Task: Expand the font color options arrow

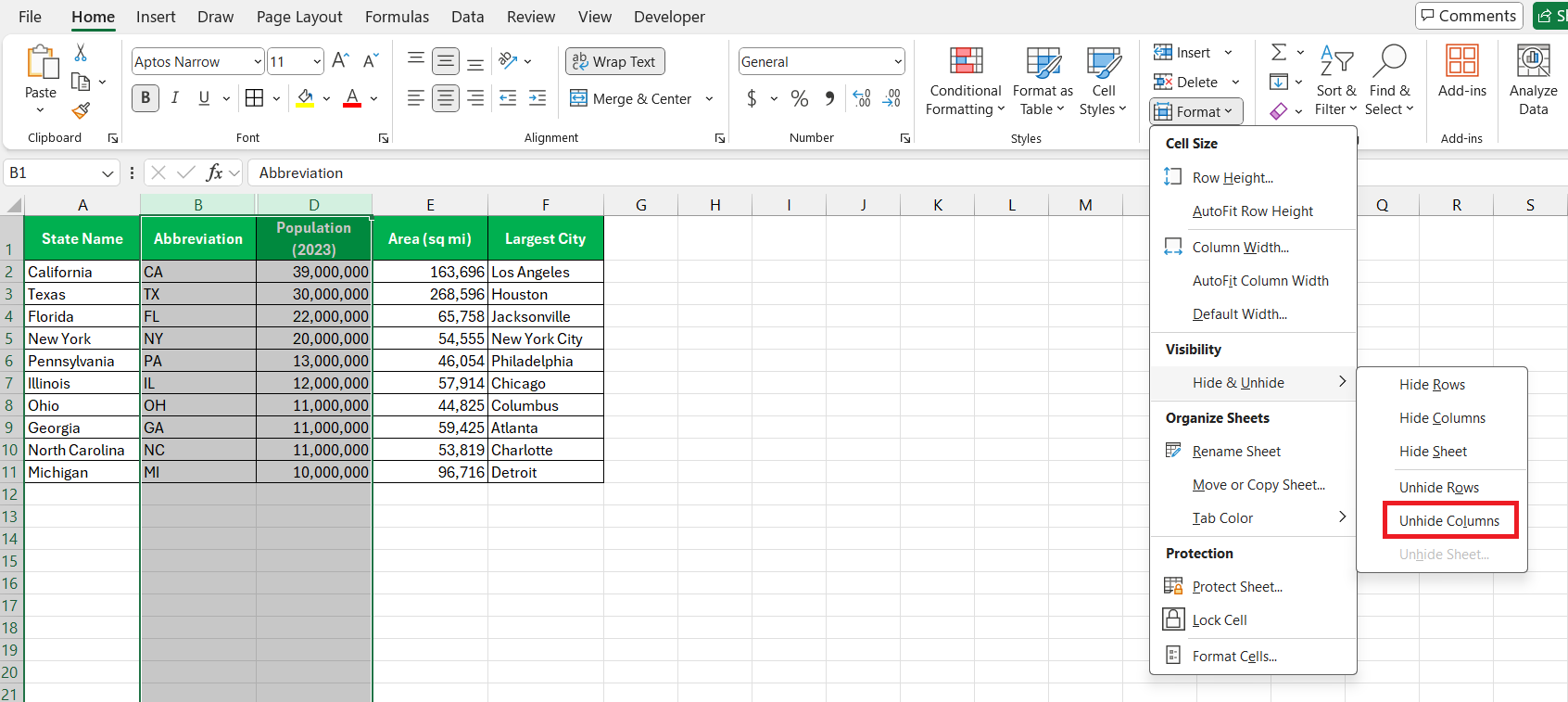Action: point(373,98)
